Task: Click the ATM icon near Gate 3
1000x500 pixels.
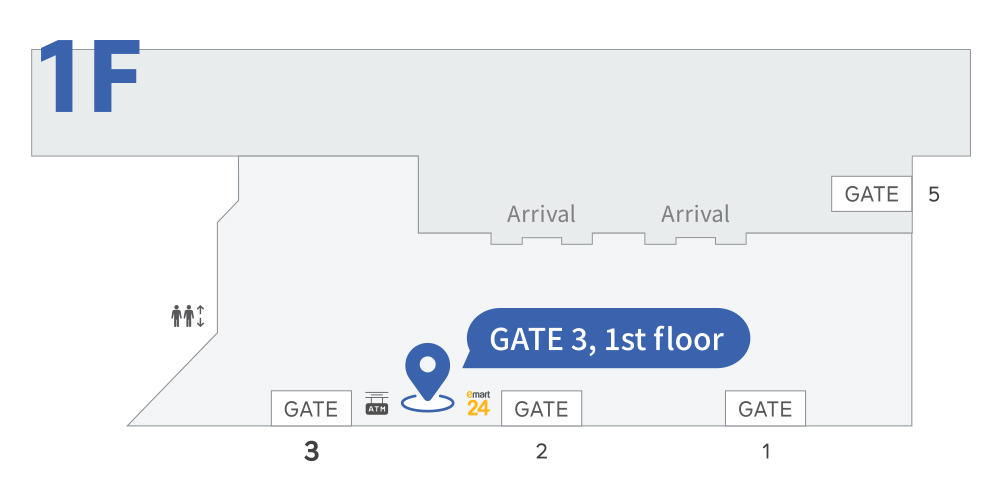Action: 376,404
